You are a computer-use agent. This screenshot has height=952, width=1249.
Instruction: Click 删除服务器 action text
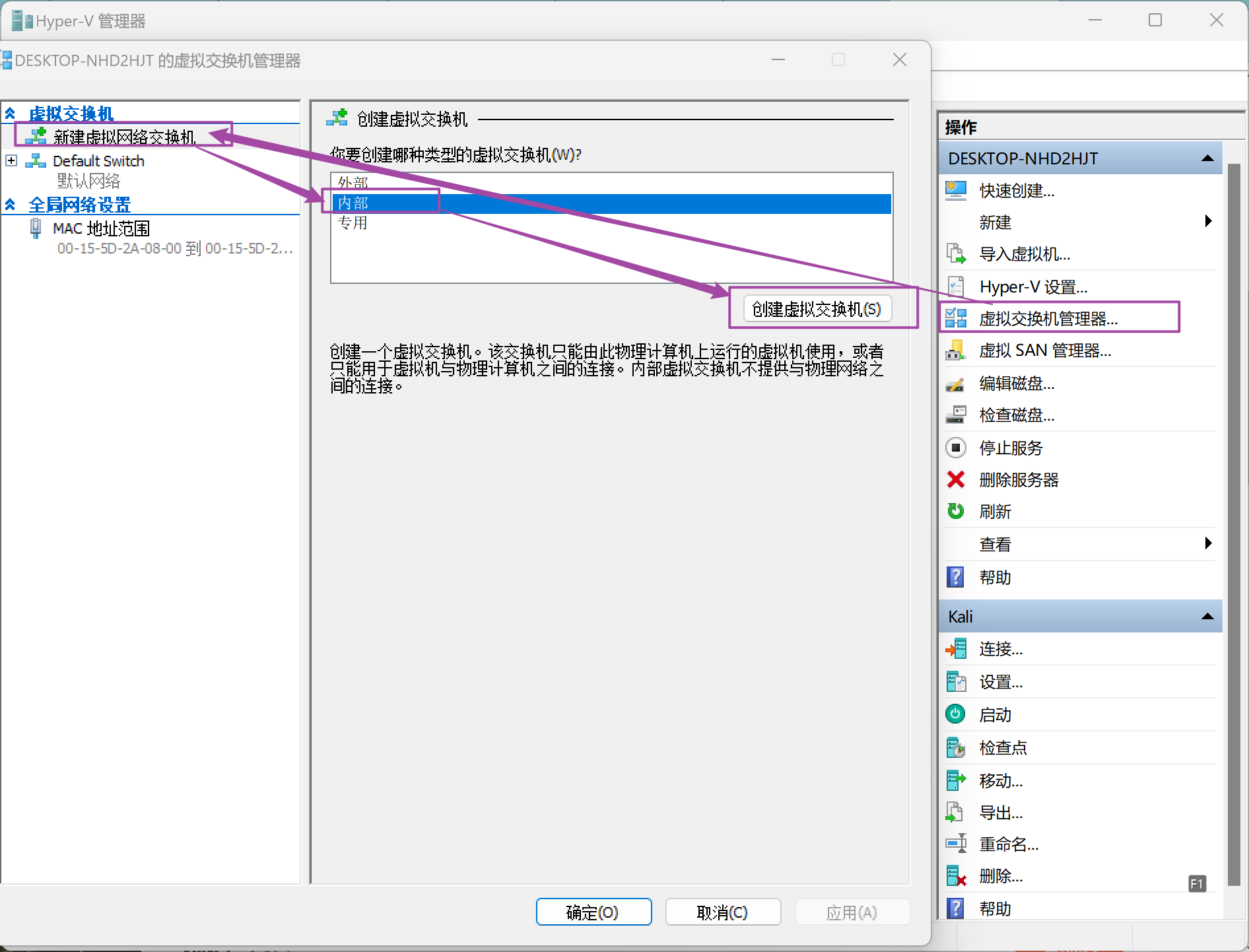(1019, 480)
